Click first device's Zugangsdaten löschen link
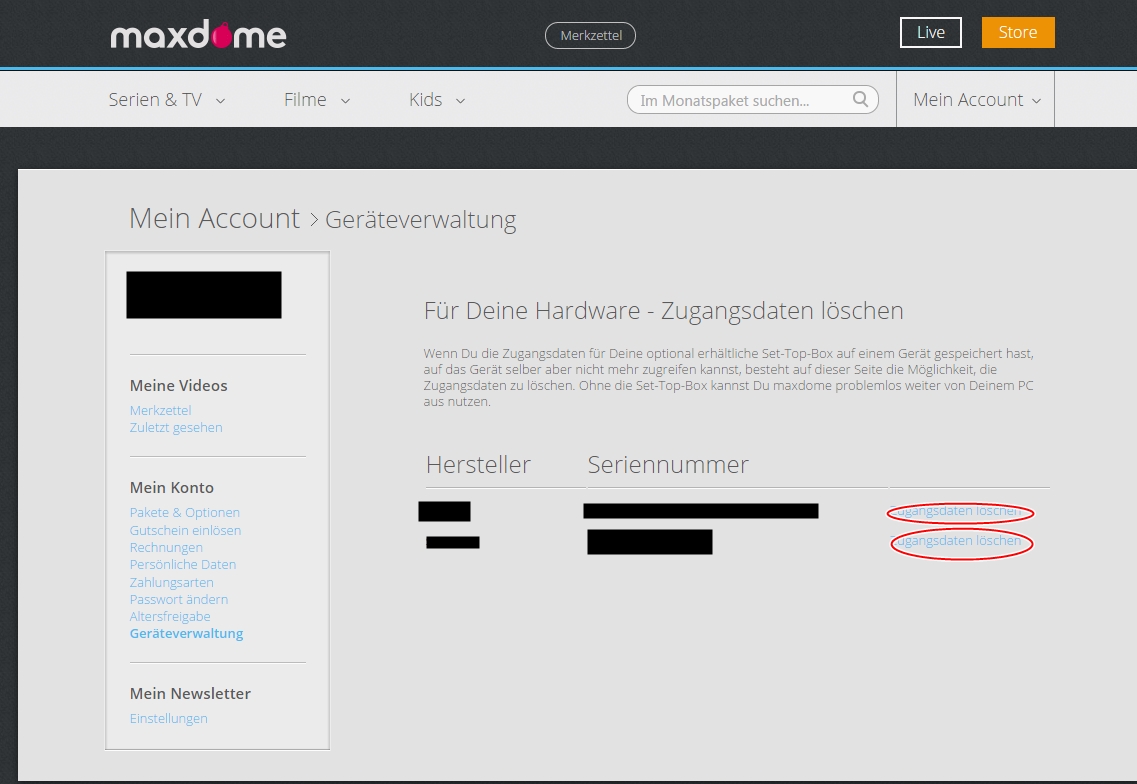This screenshot has width=1137, height=784. 956,511
